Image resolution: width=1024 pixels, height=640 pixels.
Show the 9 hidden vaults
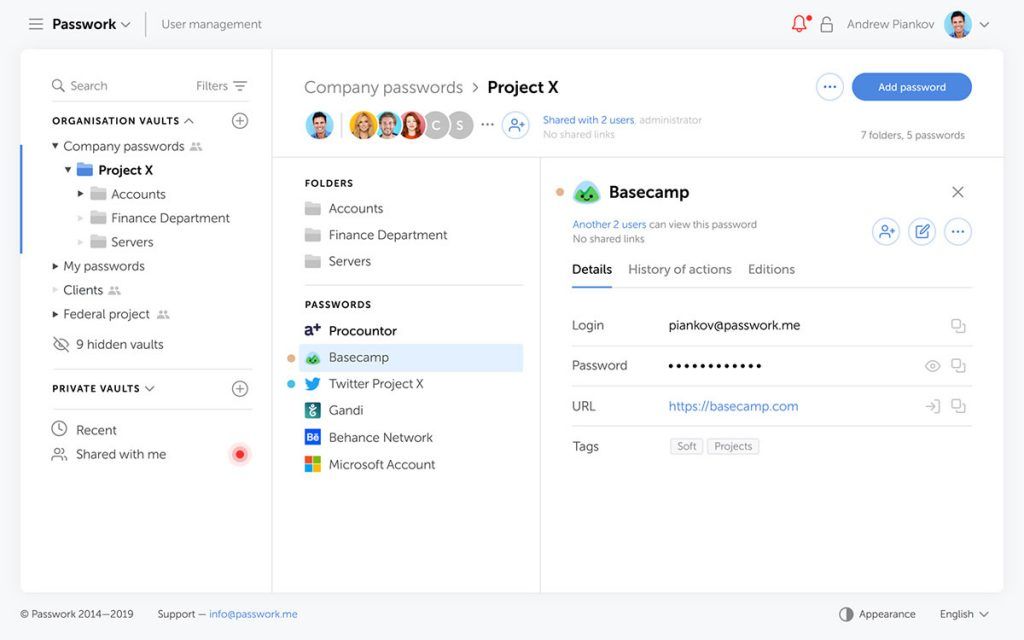tap(108, 344)
